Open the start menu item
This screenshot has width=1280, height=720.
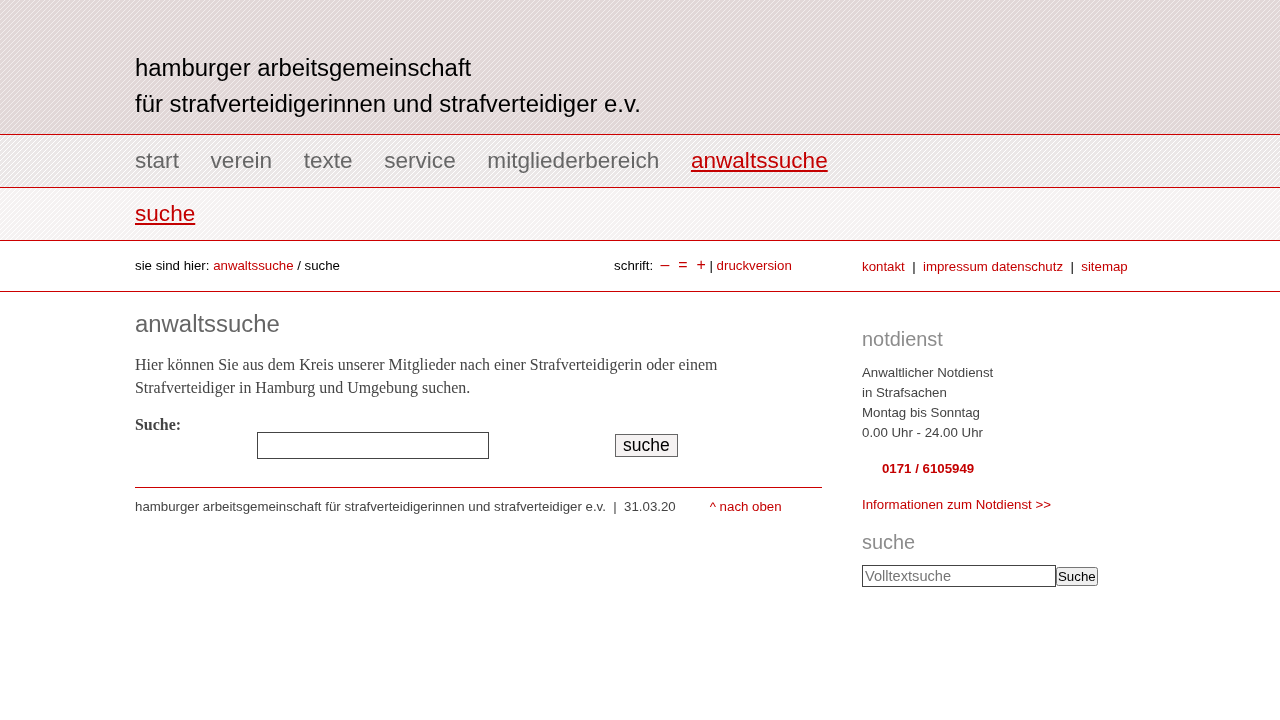point(157,161)
